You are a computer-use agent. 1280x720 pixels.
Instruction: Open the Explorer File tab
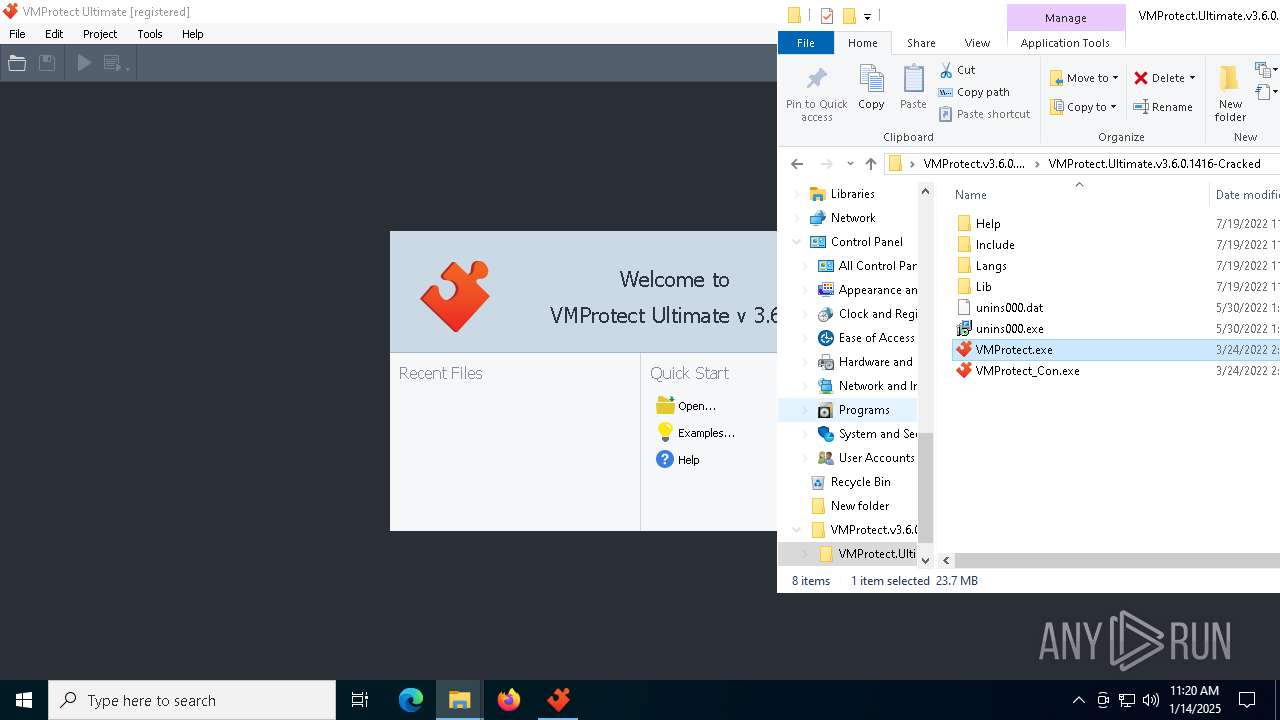pos(805,43)
